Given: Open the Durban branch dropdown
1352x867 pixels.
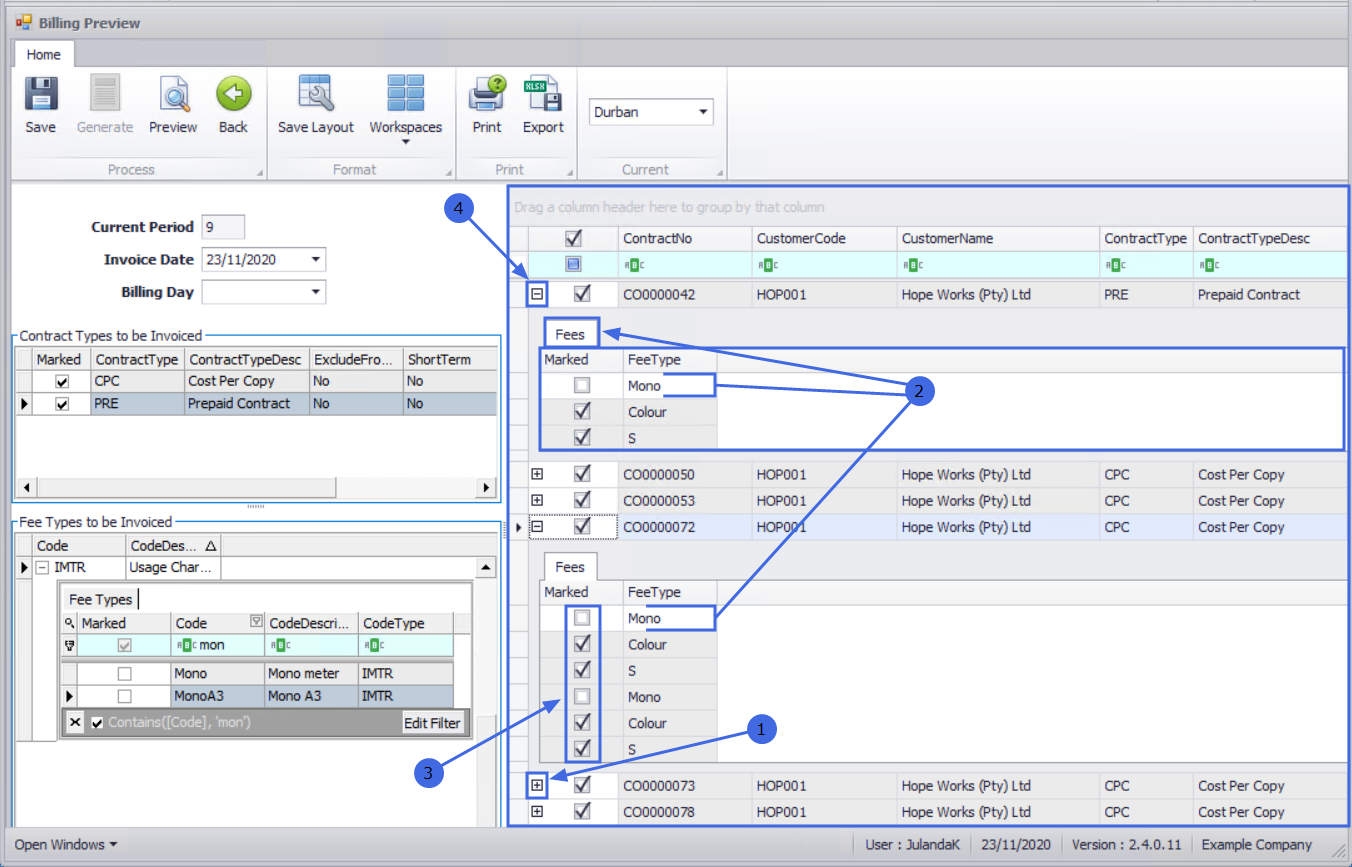Looking at the screenshot, I should click(x=703, y=112).
